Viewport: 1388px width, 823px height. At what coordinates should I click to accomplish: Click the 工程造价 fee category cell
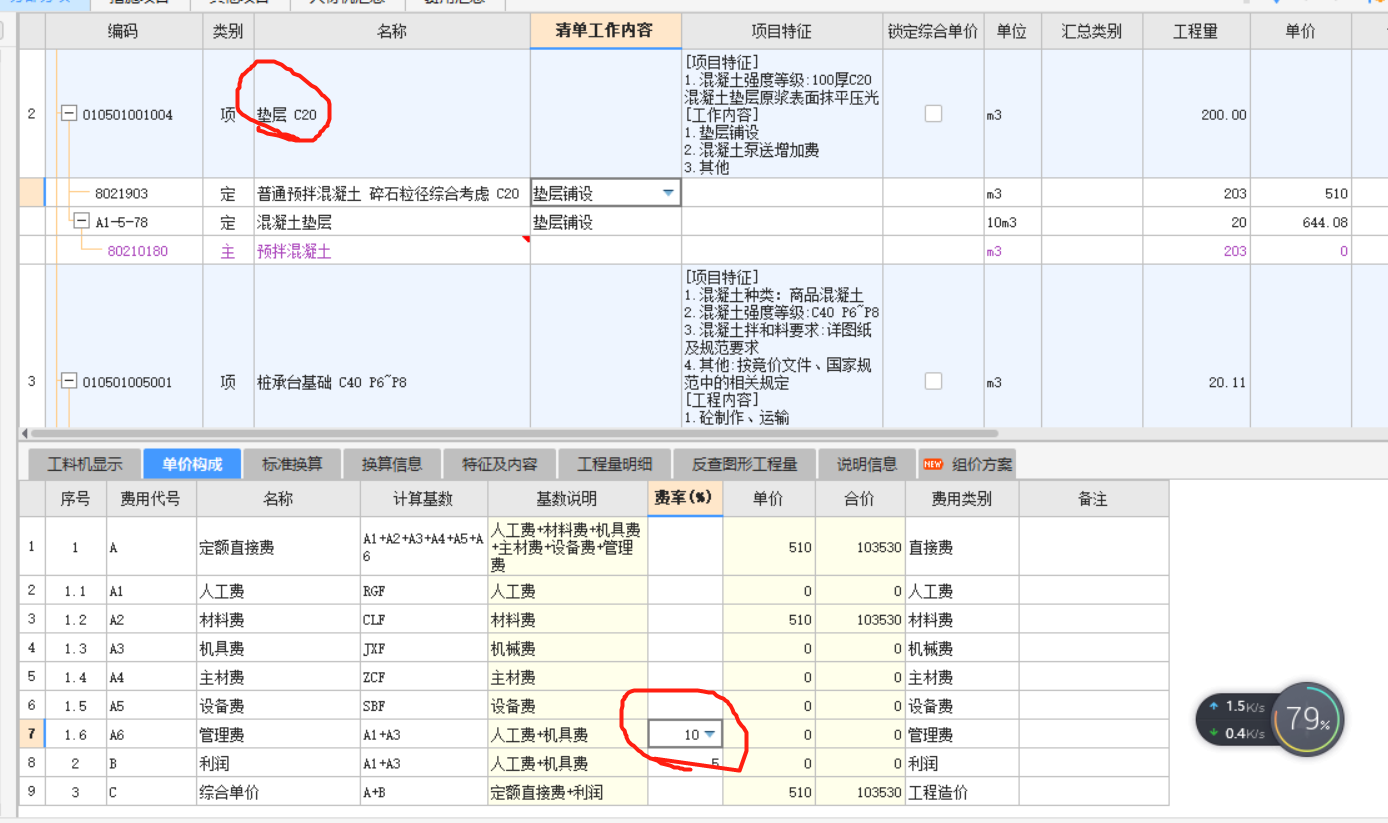coord(962,792)
